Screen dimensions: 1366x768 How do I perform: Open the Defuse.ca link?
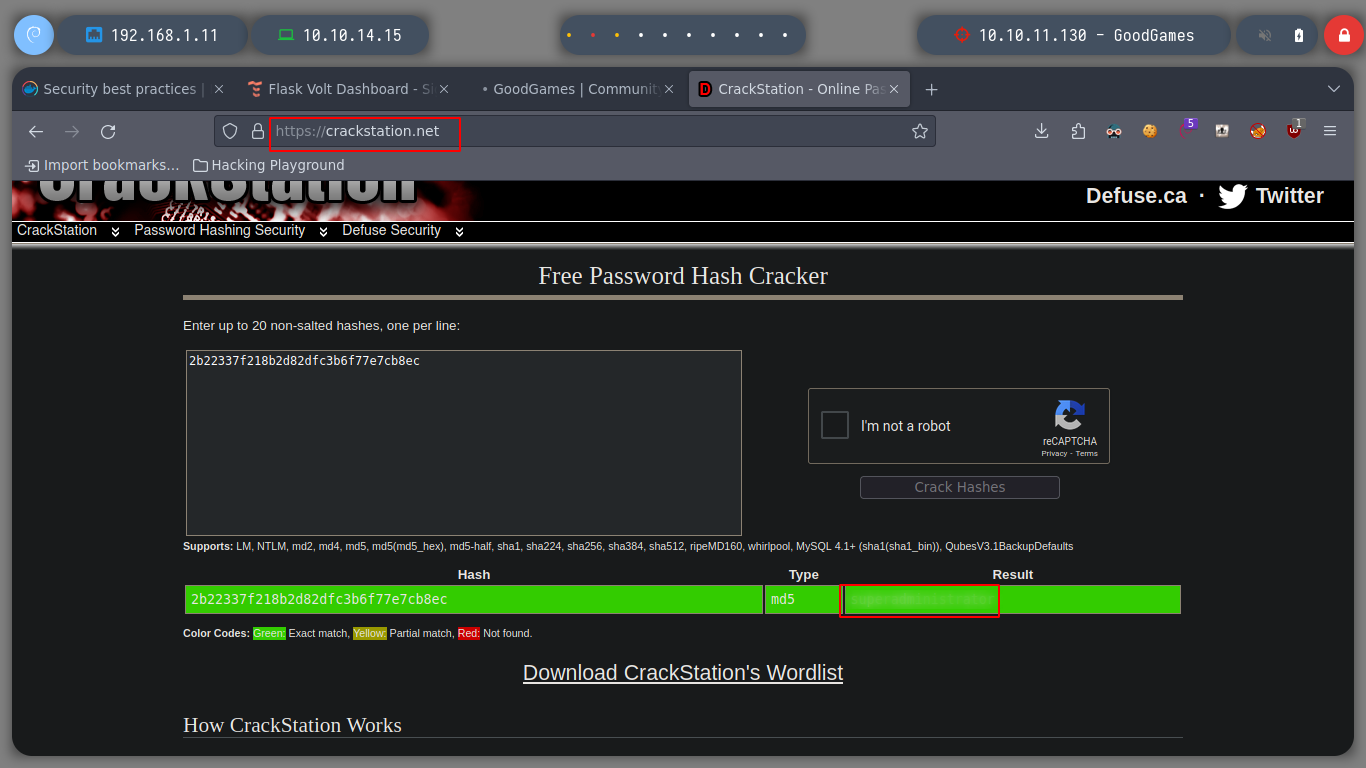[x=1136, y=196]
